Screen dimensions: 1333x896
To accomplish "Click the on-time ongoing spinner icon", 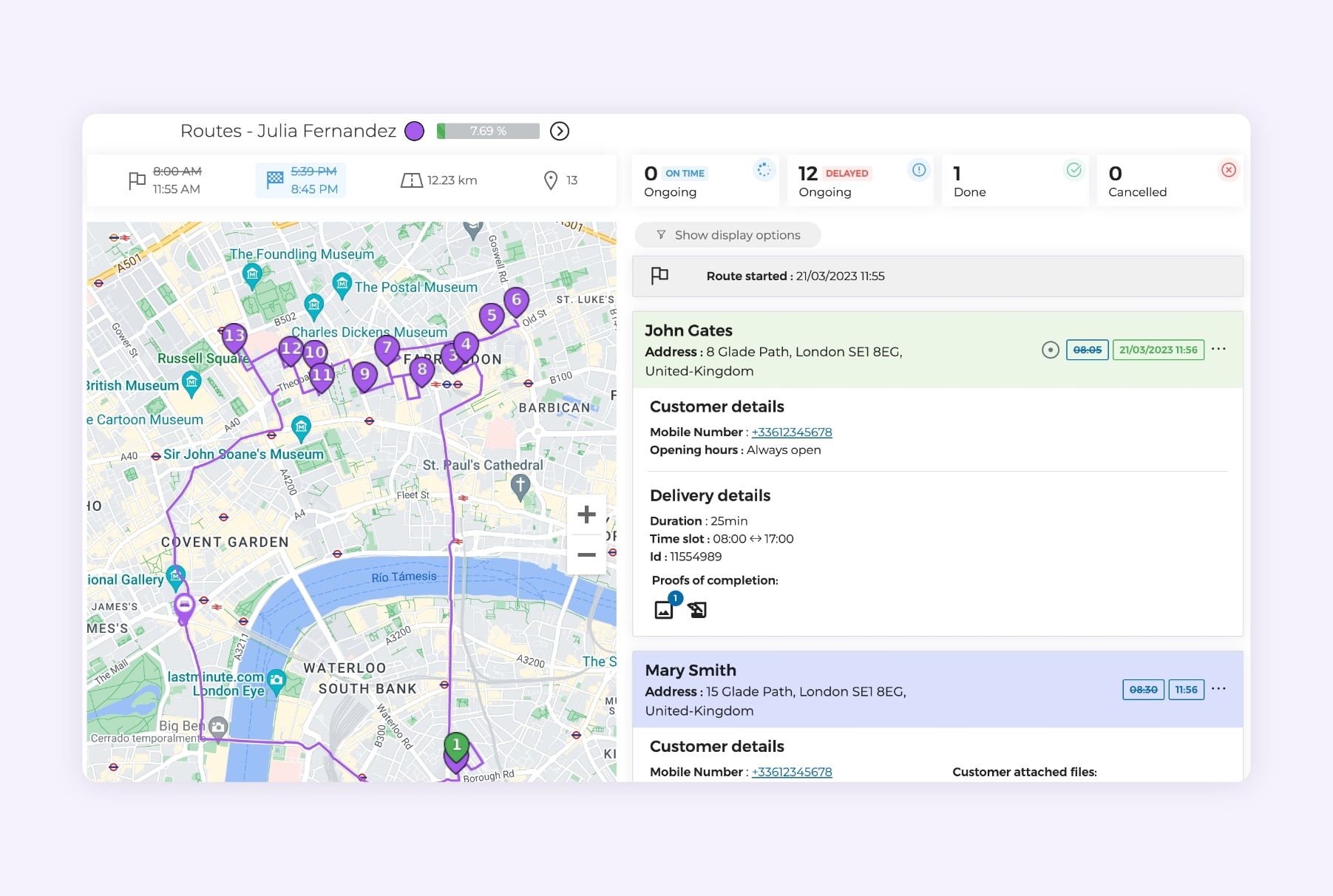I will point(762,170).
